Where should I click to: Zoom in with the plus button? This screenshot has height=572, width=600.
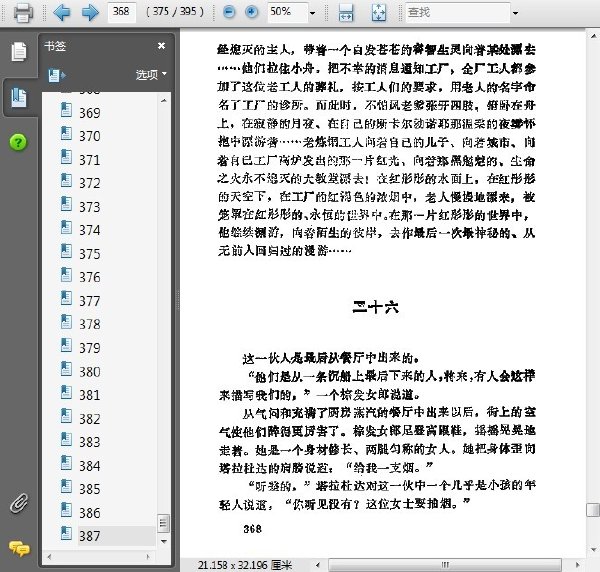pos(251,12)
